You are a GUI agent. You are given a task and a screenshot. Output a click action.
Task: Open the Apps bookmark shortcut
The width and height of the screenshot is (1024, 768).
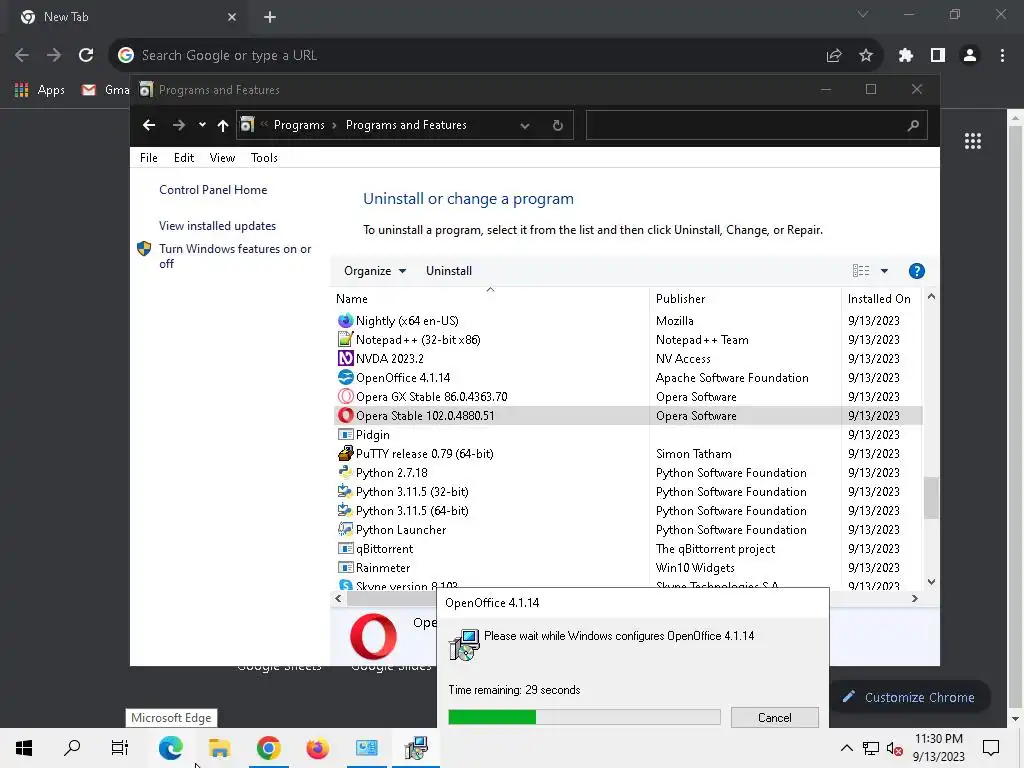pos(39,90)
